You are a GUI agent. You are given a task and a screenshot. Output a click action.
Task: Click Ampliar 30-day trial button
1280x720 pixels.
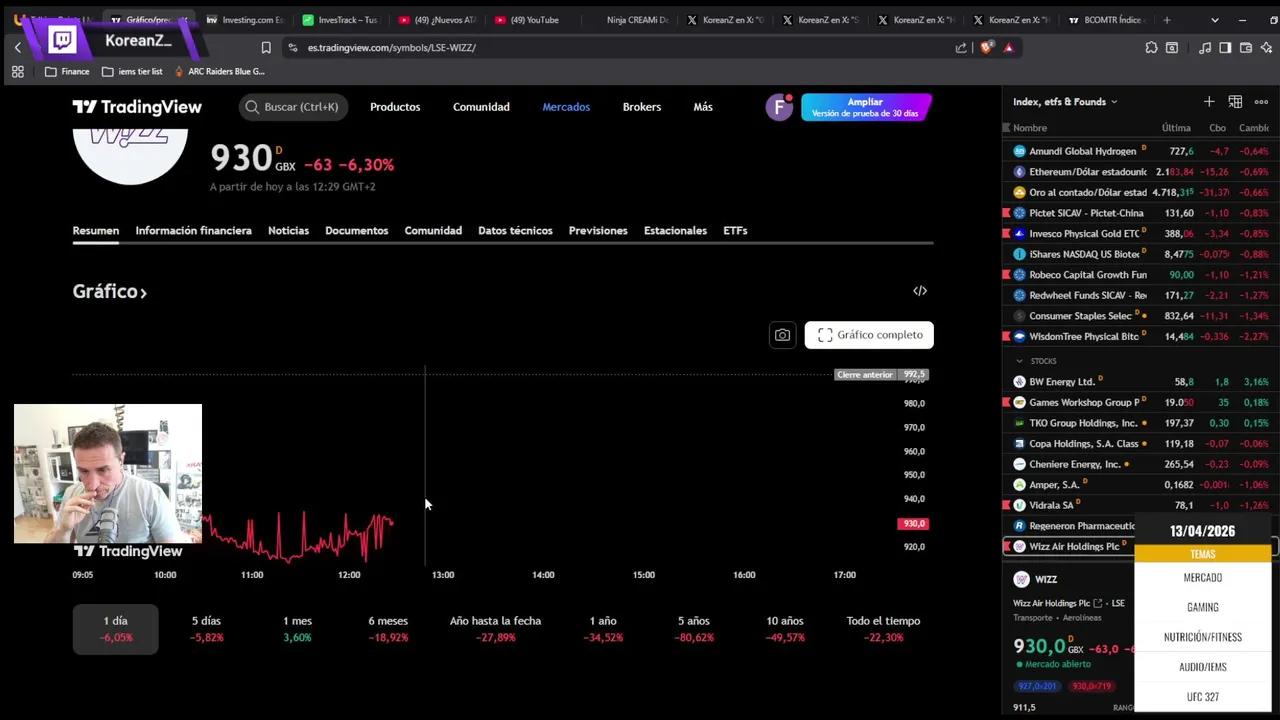click(x=866, y=107)
